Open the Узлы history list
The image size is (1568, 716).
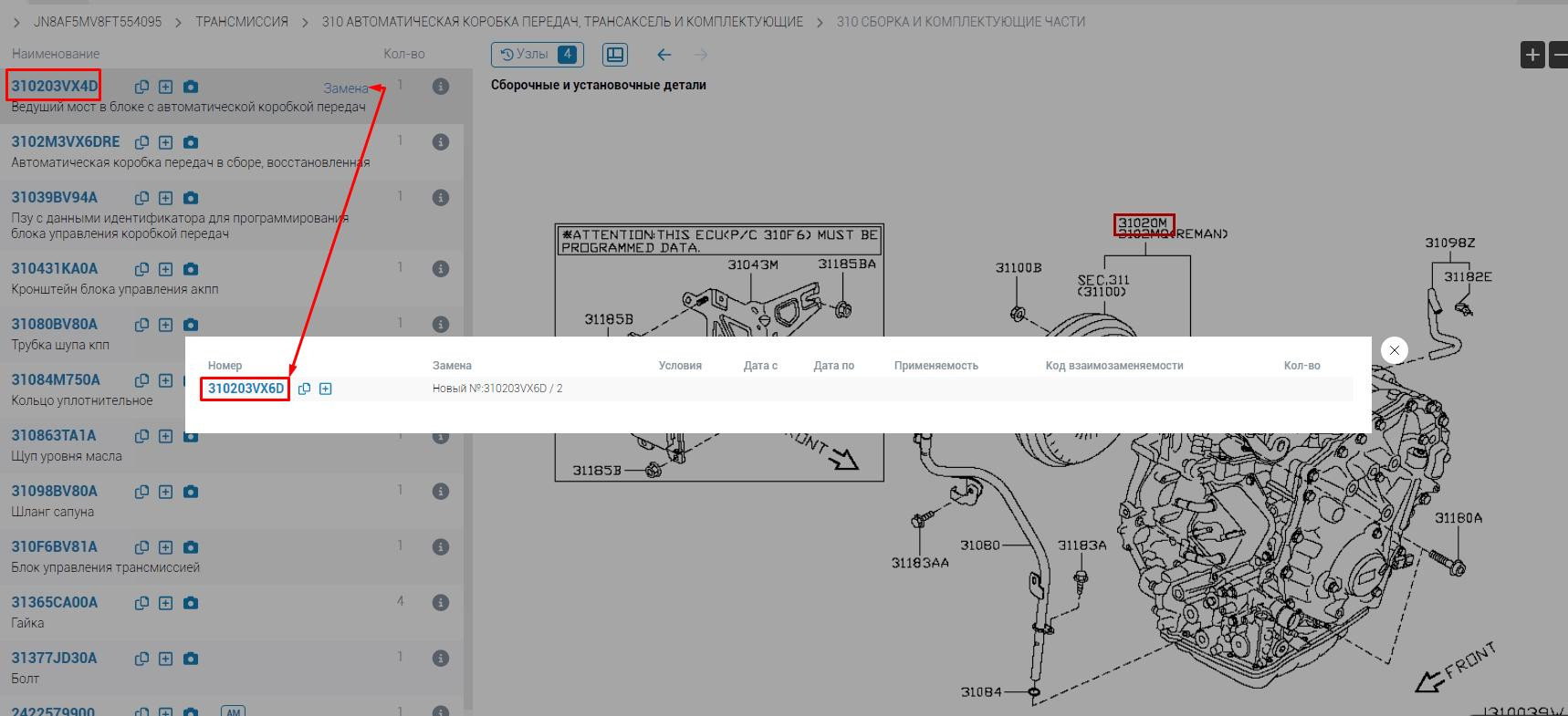[x=537, y=55]
